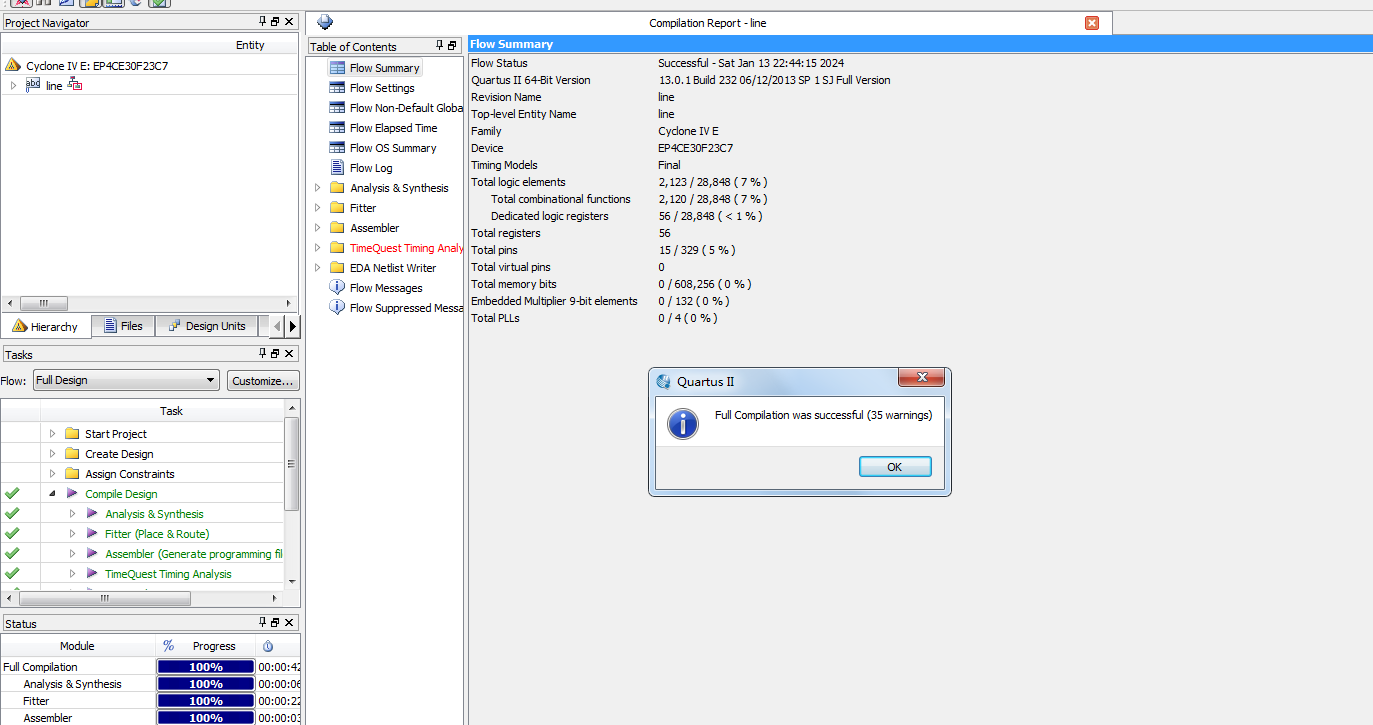Open Flow Settings in Table of Contents
The height and width of the screenshot is (725, 1373).
coord(382,88)
